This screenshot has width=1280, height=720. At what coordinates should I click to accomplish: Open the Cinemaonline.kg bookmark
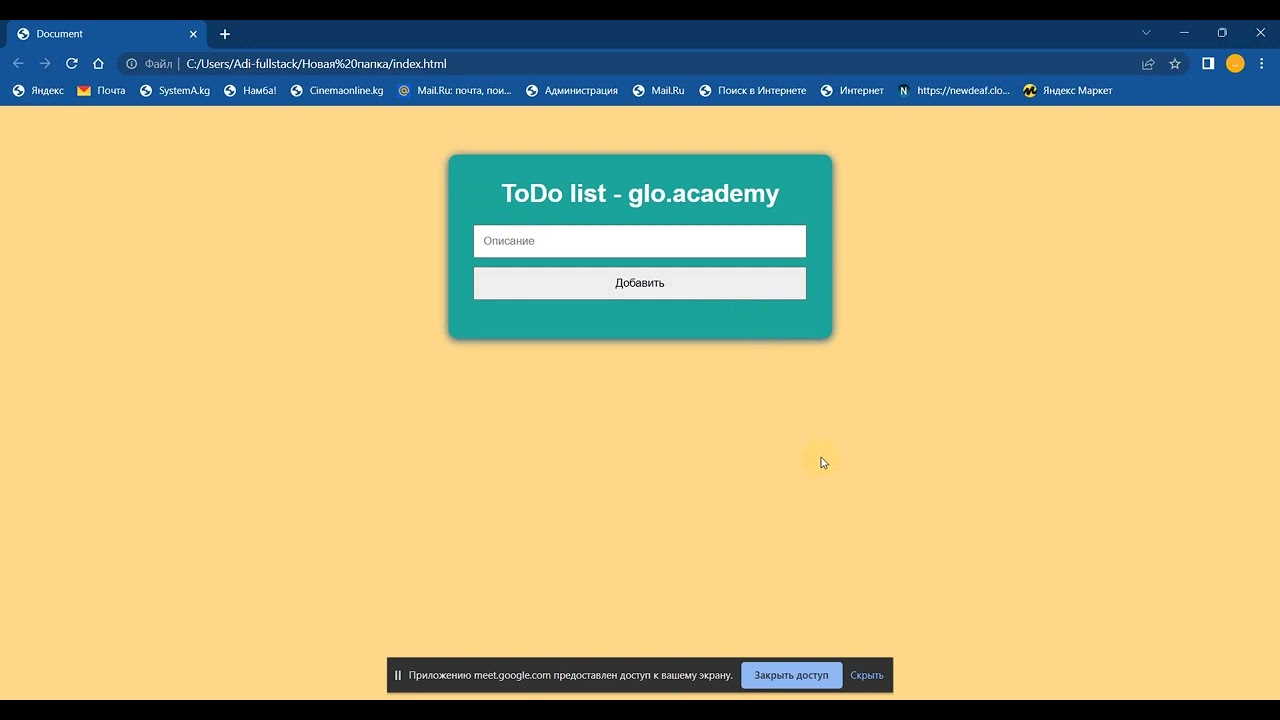tap(337, 90)
